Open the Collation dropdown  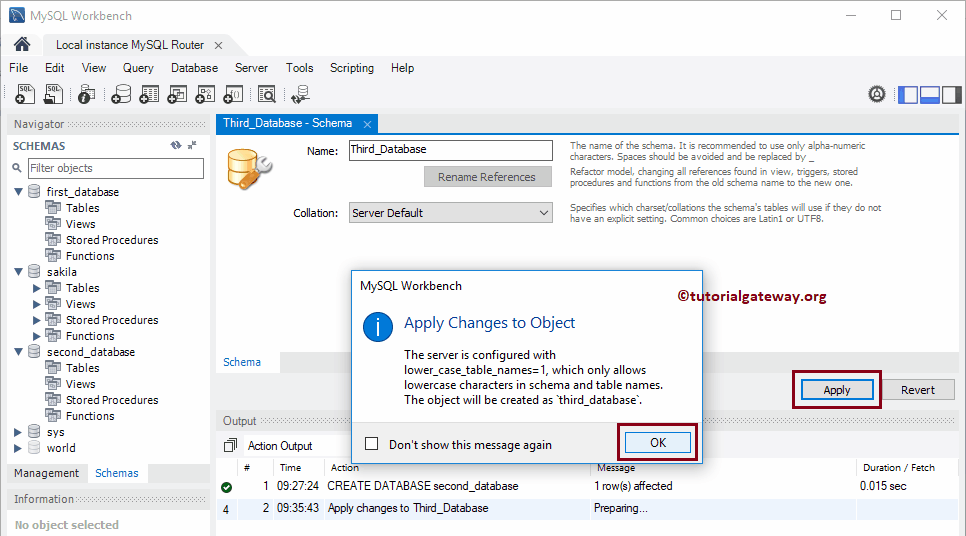click(x=450, y=213)
